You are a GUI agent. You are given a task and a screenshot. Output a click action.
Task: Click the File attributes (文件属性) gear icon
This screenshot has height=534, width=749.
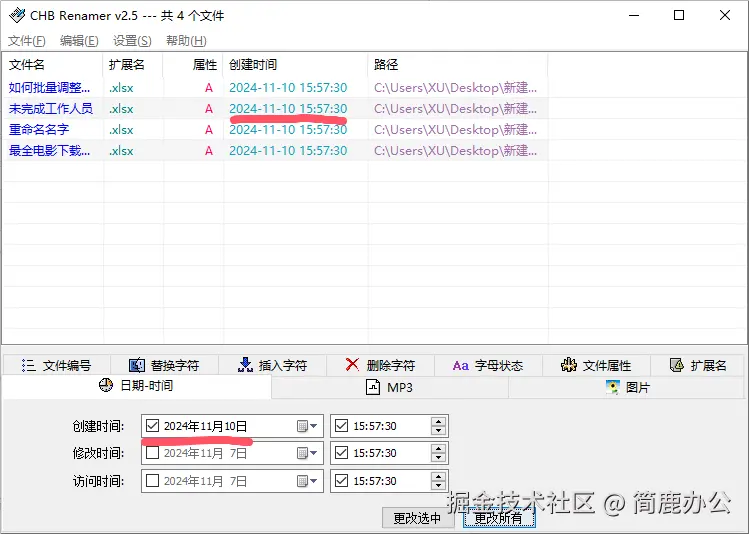[568, 365]
